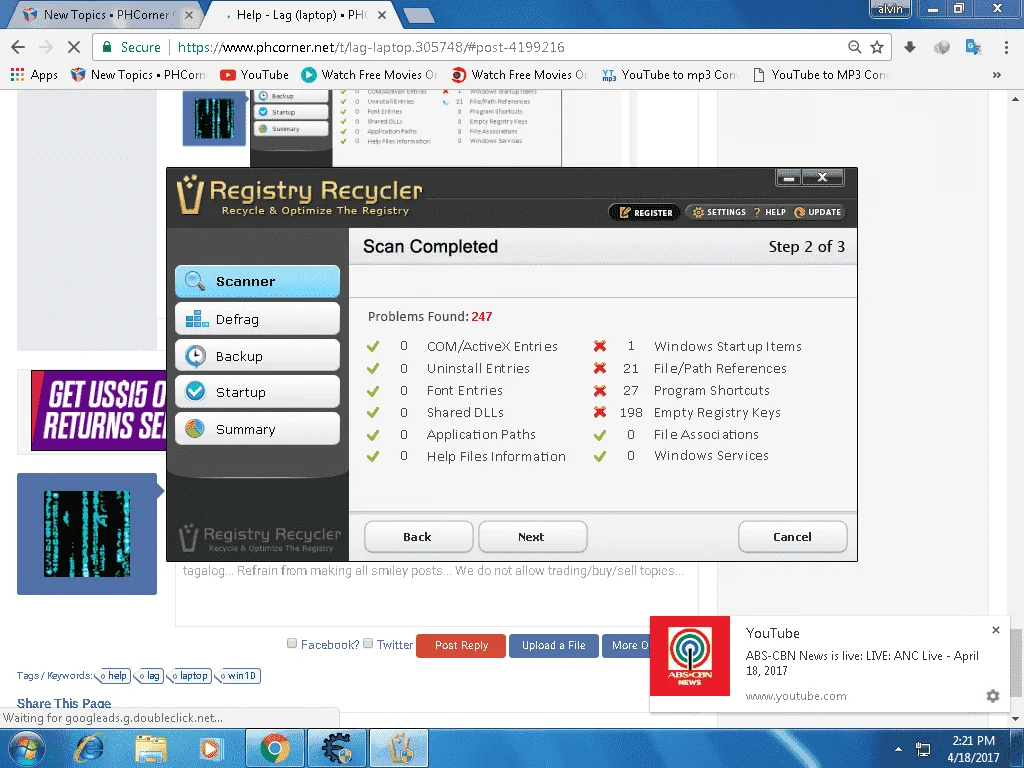Stop loading the page
The height and width of the screenshot is (768, 1024).
click(74, 47)
